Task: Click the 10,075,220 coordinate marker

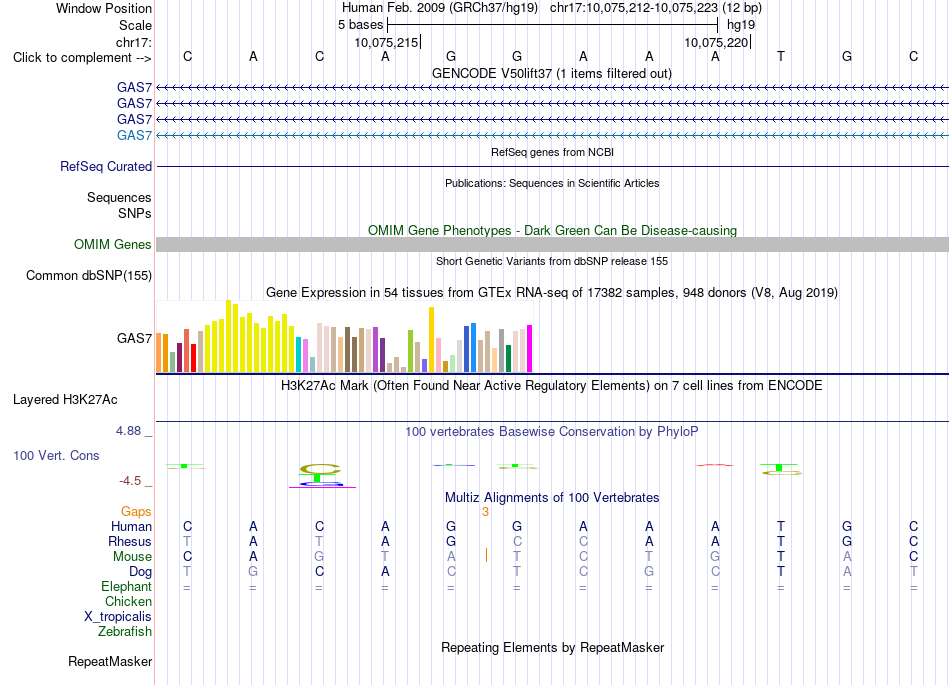Action: [x=717, y=42]
